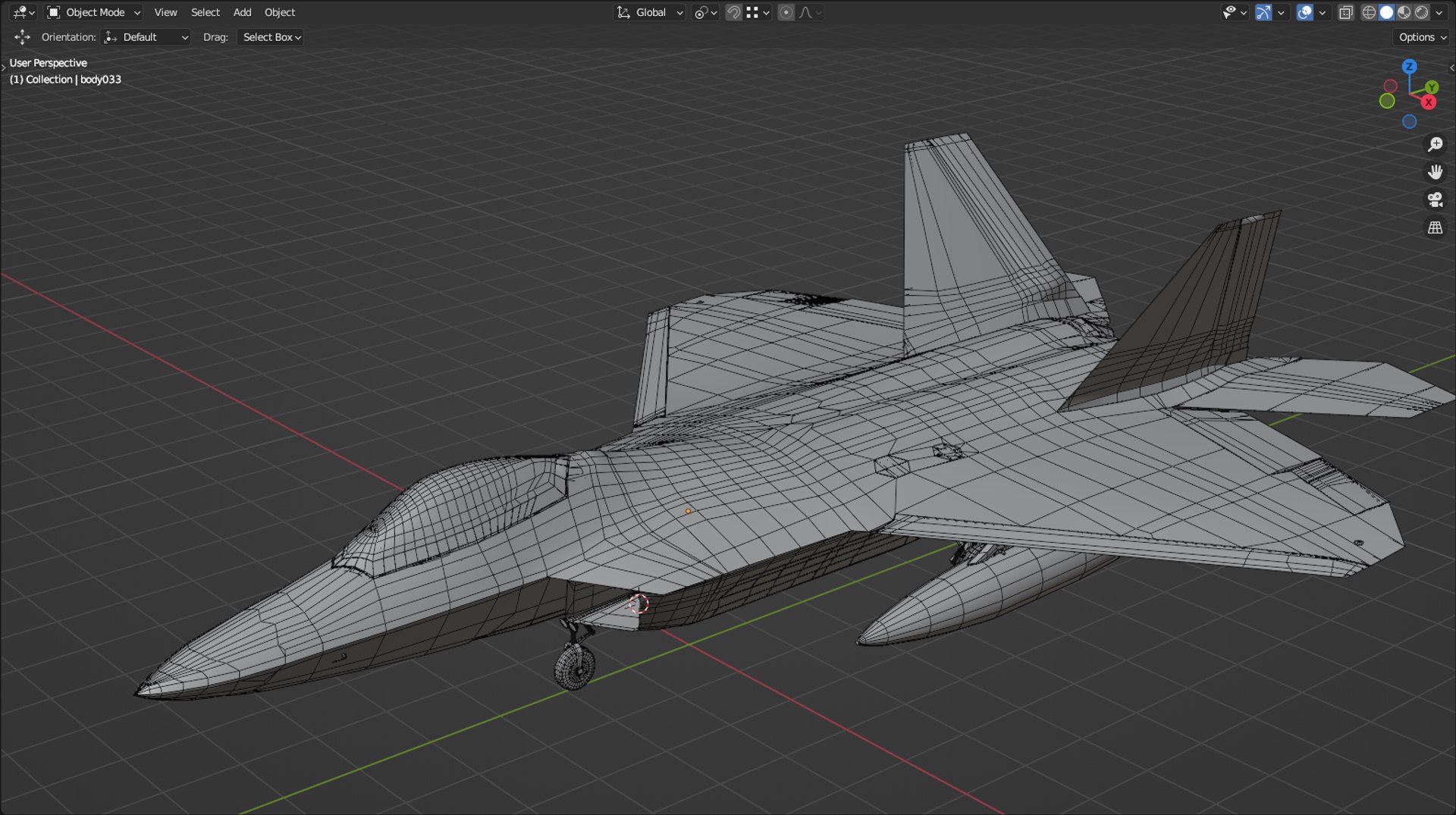Open the editor type selector icon

point(24,12)
